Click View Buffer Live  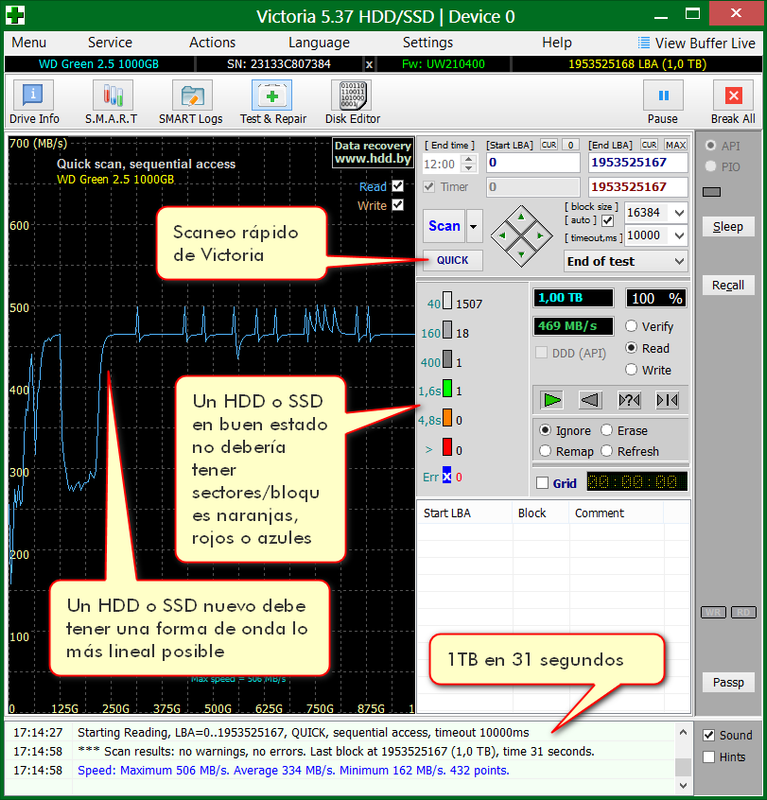click(697, 43)
